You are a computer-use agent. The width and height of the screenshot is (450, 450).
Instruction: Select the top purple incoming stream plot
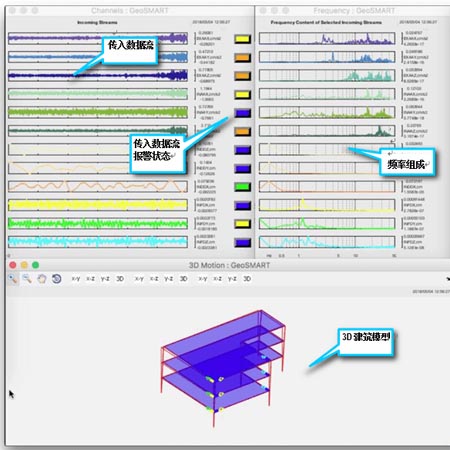click(x=98, y=38)
